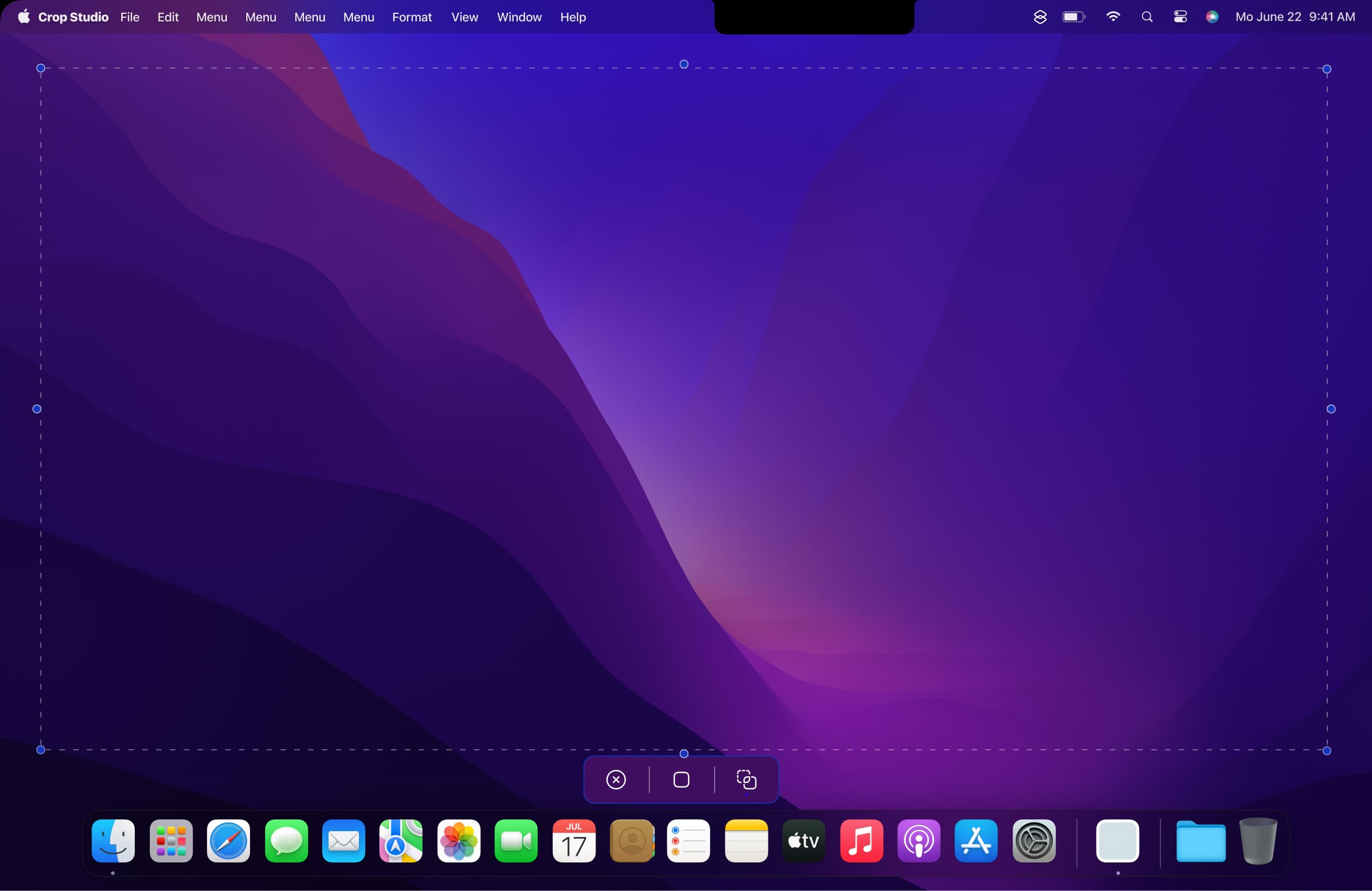
Task: Select the single rounded-square crop mode icon
Action: [x=681, y=780]
